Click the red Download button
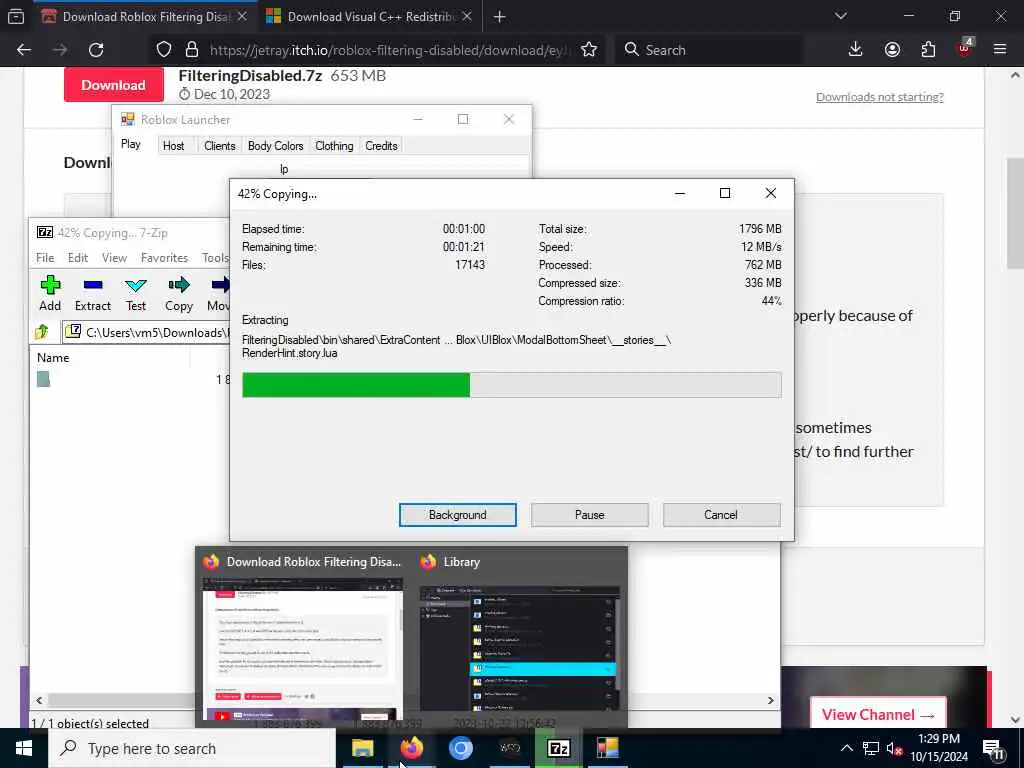1024x768 pixels. tap(113, 85)
